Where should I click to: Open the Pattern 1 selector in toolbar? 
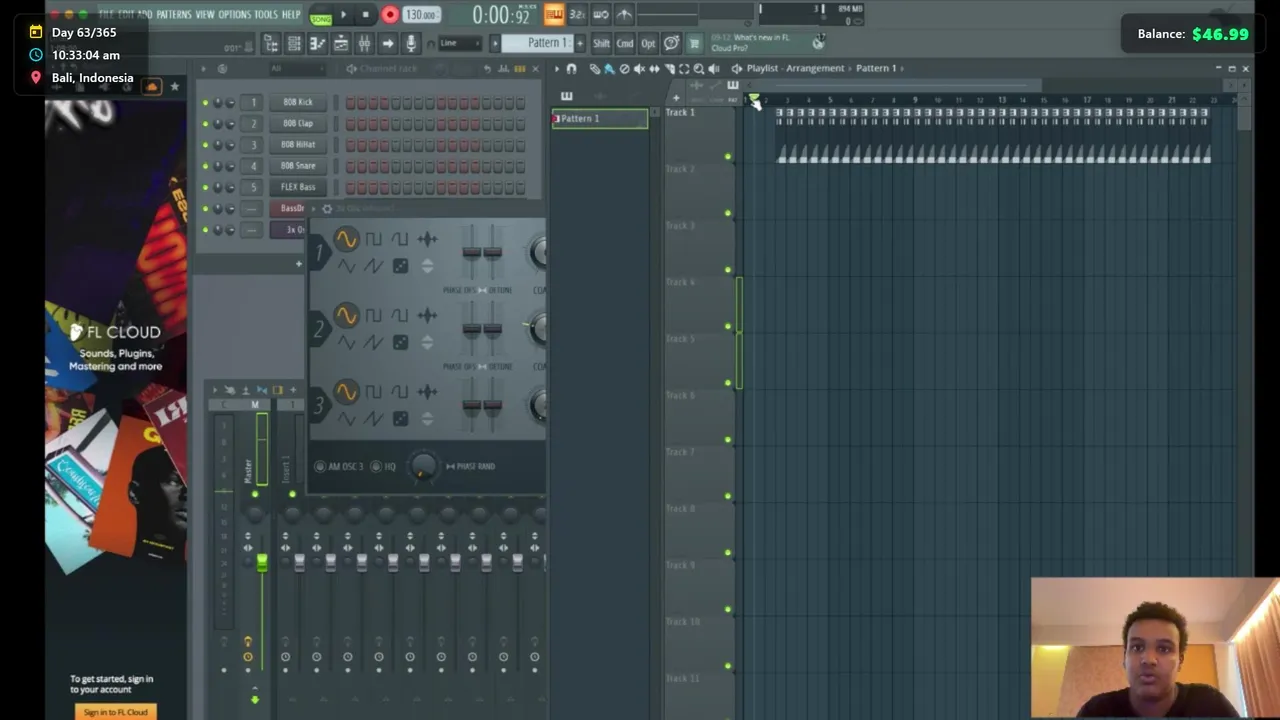[535, 43]
